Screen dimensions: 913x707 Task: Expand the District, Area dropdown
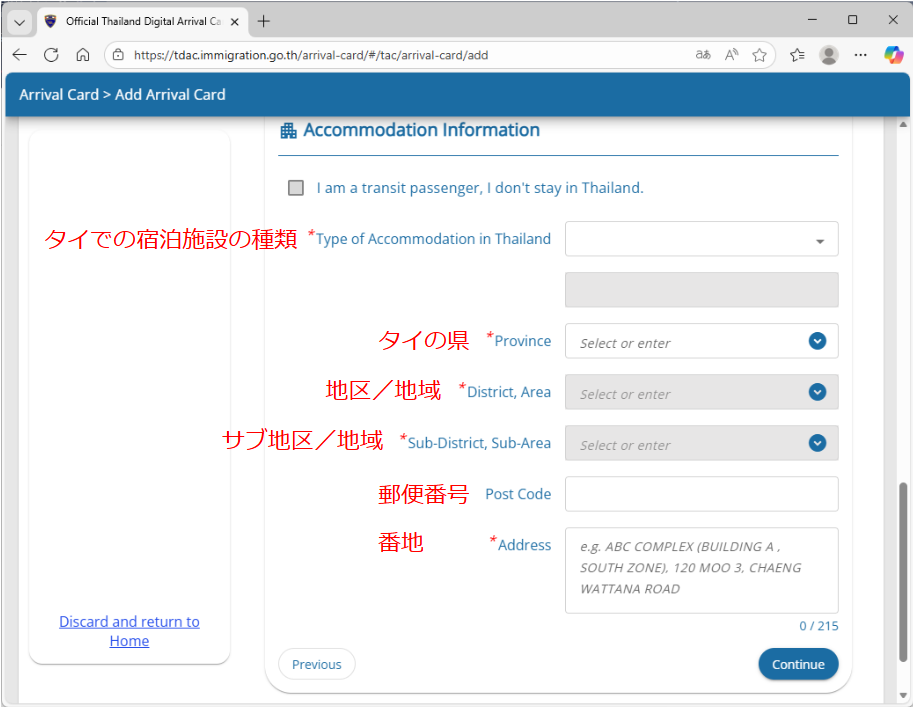point(817,392)
